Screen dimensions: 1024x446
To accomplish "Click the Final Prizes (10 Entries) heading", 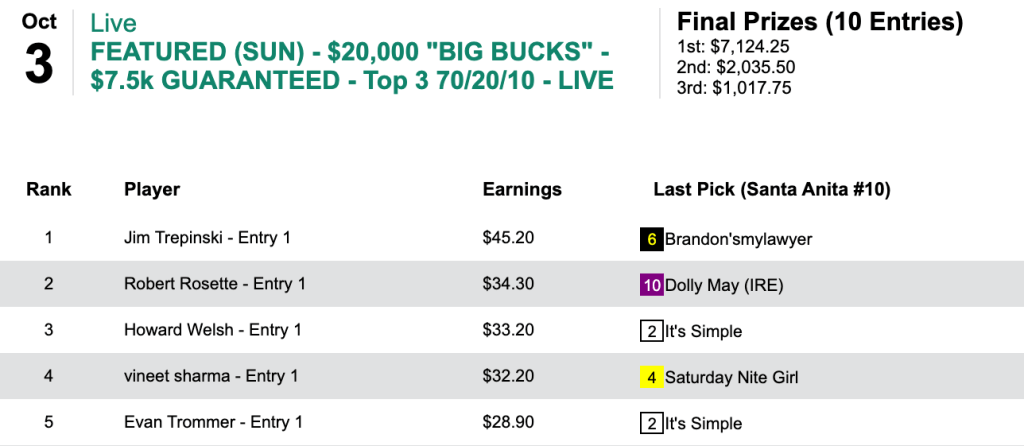I will click(820, 22).
